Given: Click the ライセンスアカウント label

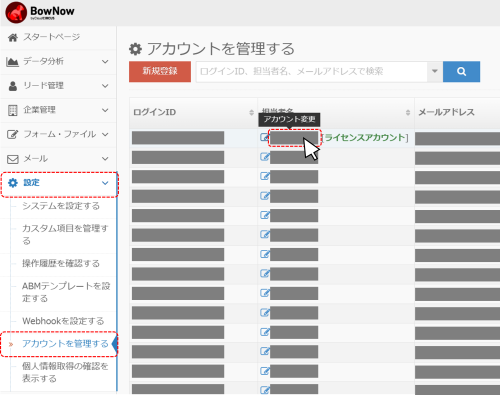Looking at the screenshot, I should click(365, 137).
